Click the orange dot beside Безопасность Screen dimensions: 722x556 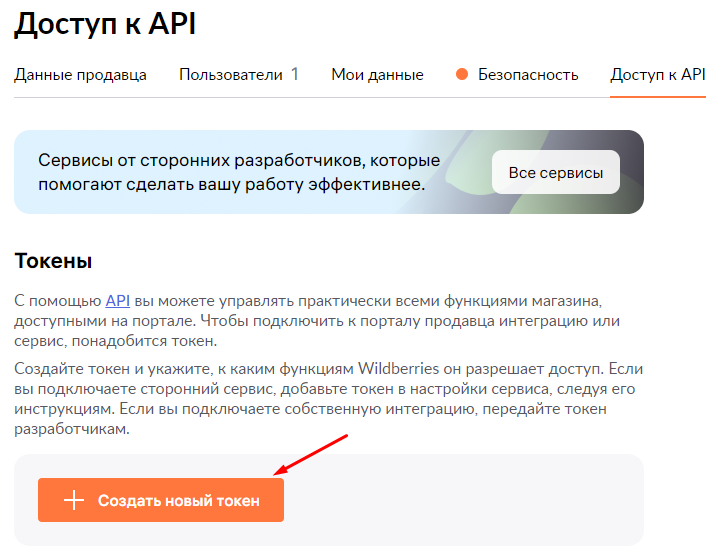pyautogui.click(x=462, y=74)
